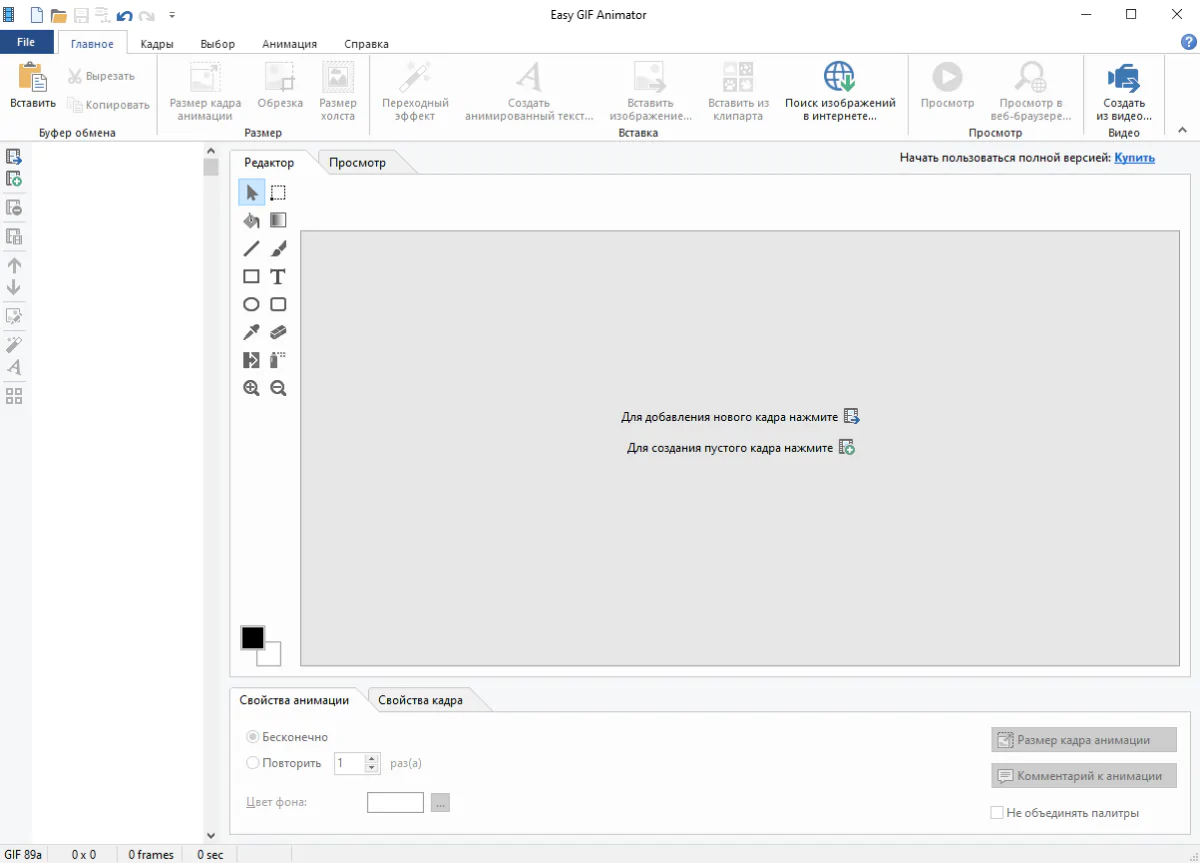Collapse the ribbon with the chevron
Viewport: 1200px width, 863px height.
click(x=1181, y=130)
